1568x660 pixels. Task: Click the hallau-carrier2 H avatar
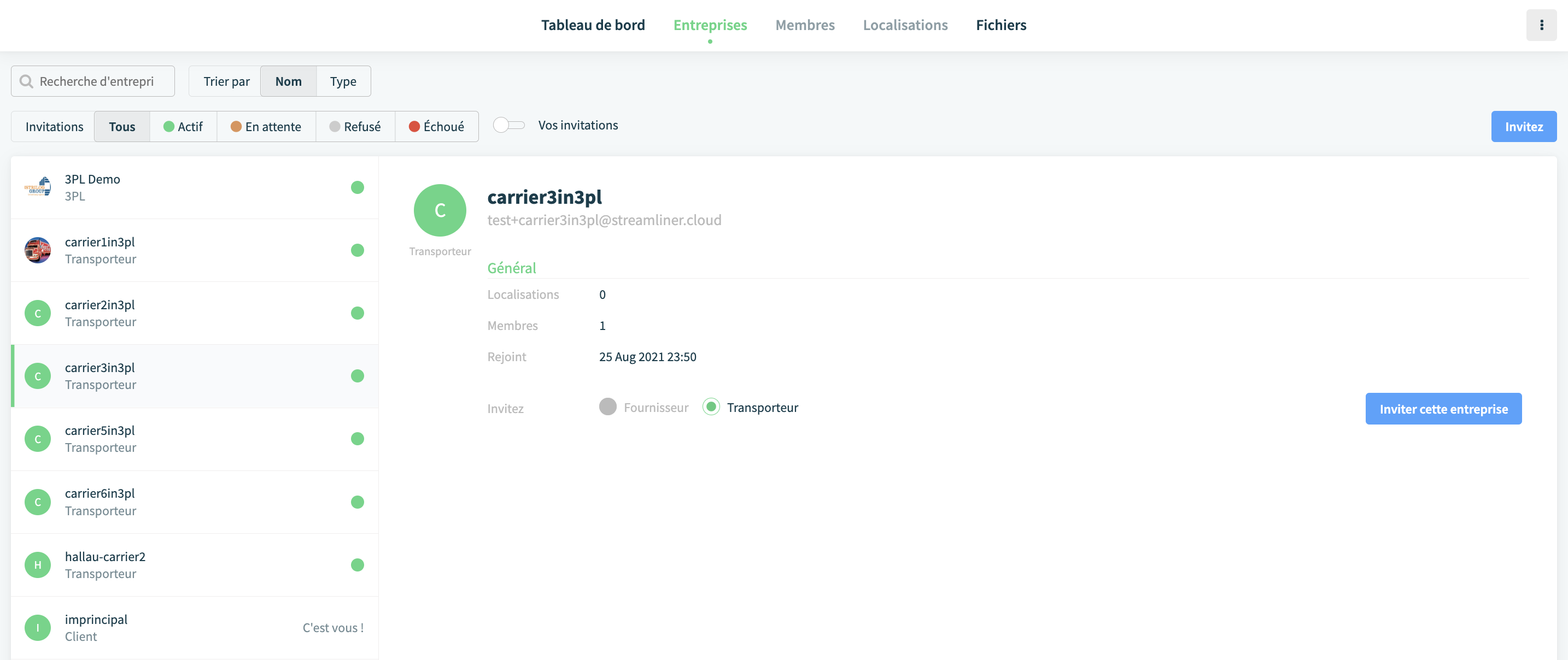[x=38, y=564]
